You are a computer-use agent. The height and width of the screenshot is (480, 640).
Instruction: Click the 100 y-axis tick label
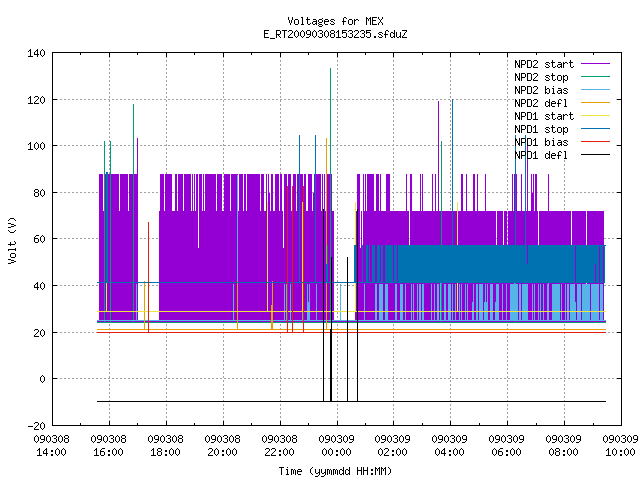[36, 146]
